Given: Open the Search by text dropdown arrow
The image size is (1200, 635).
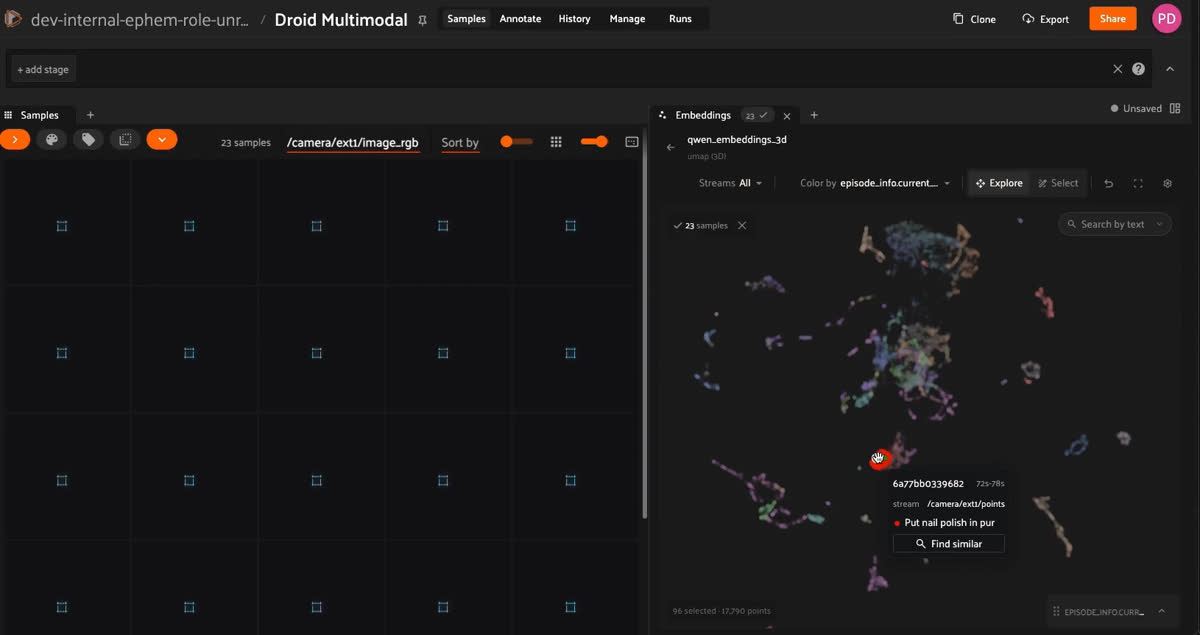Looking at the screenshot, I should 1160,225.
